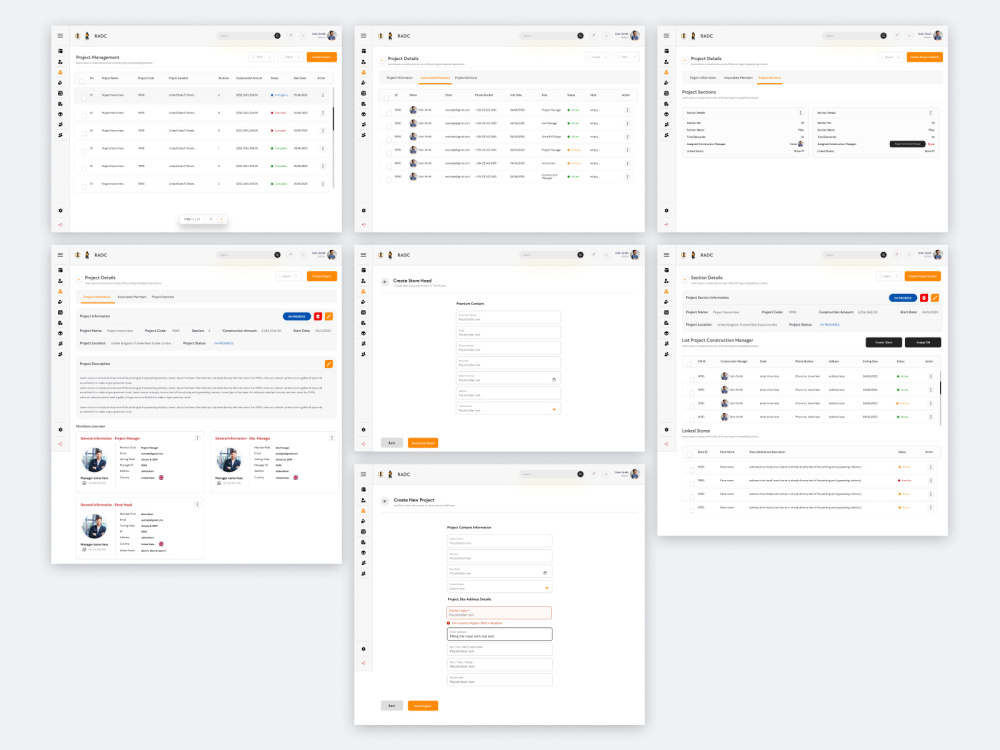The image size is (1000, 750).
Task: Click the Project Management table scrollbar
Action: point(334,121)
